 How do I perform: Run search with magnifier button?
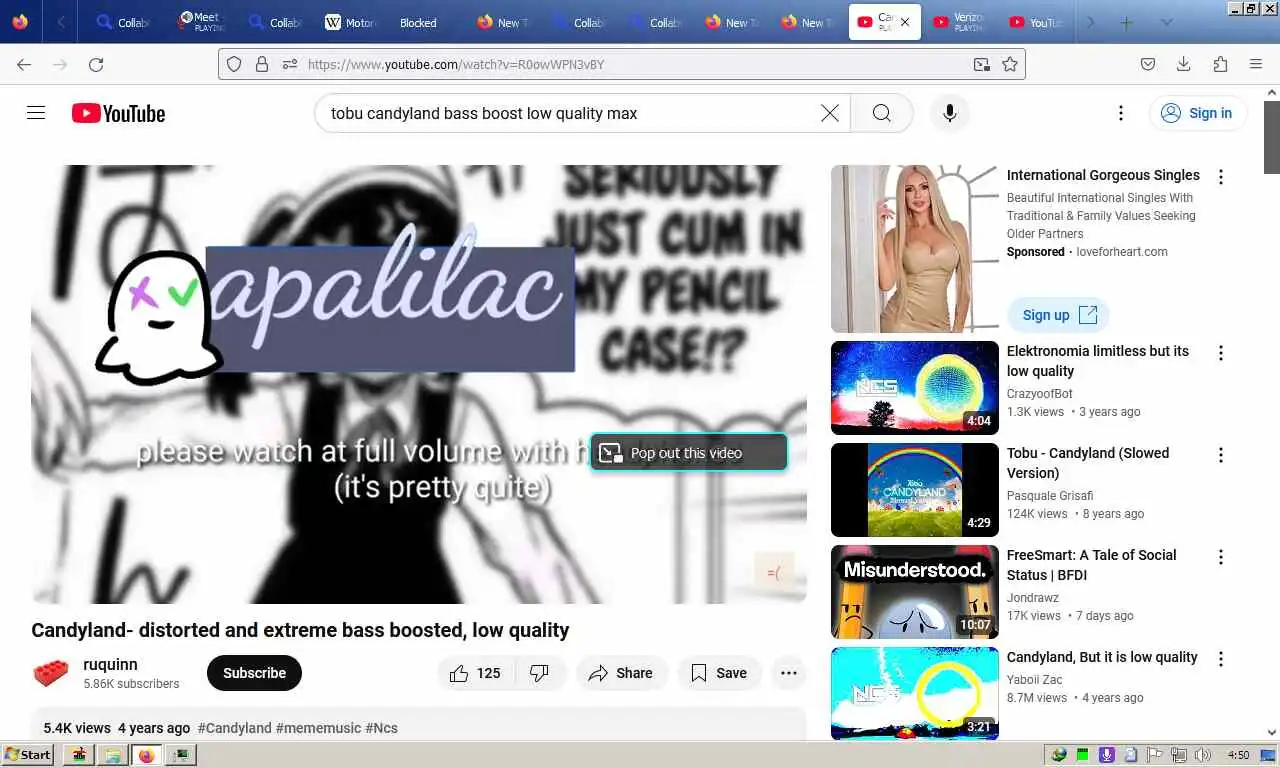coord(882,113)
